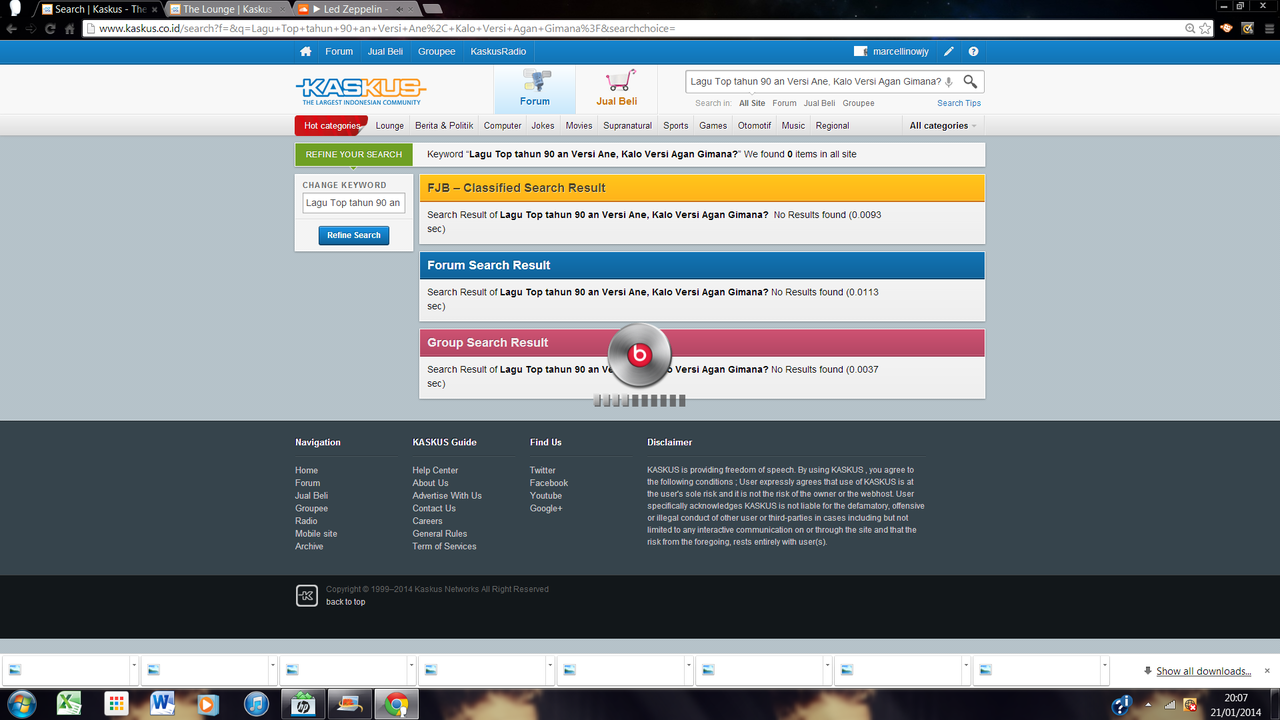
Task: Click Show all downloads link
Action: (1203, 671)
